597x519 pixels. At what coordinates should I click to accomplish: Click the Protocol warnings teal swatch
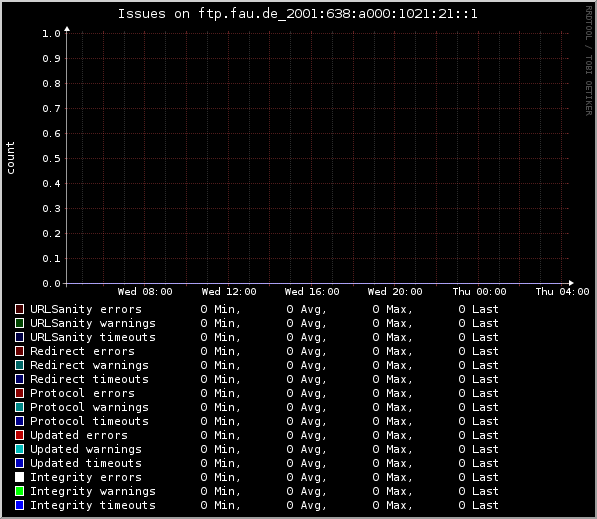coord(19,407)
